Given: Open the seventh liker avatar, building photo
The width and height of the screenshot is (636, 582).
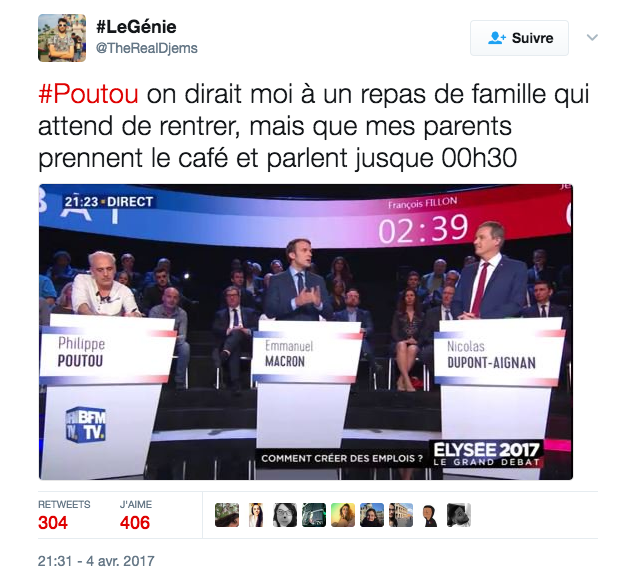Looking at the screenshot, I should (x=401, y=515).
